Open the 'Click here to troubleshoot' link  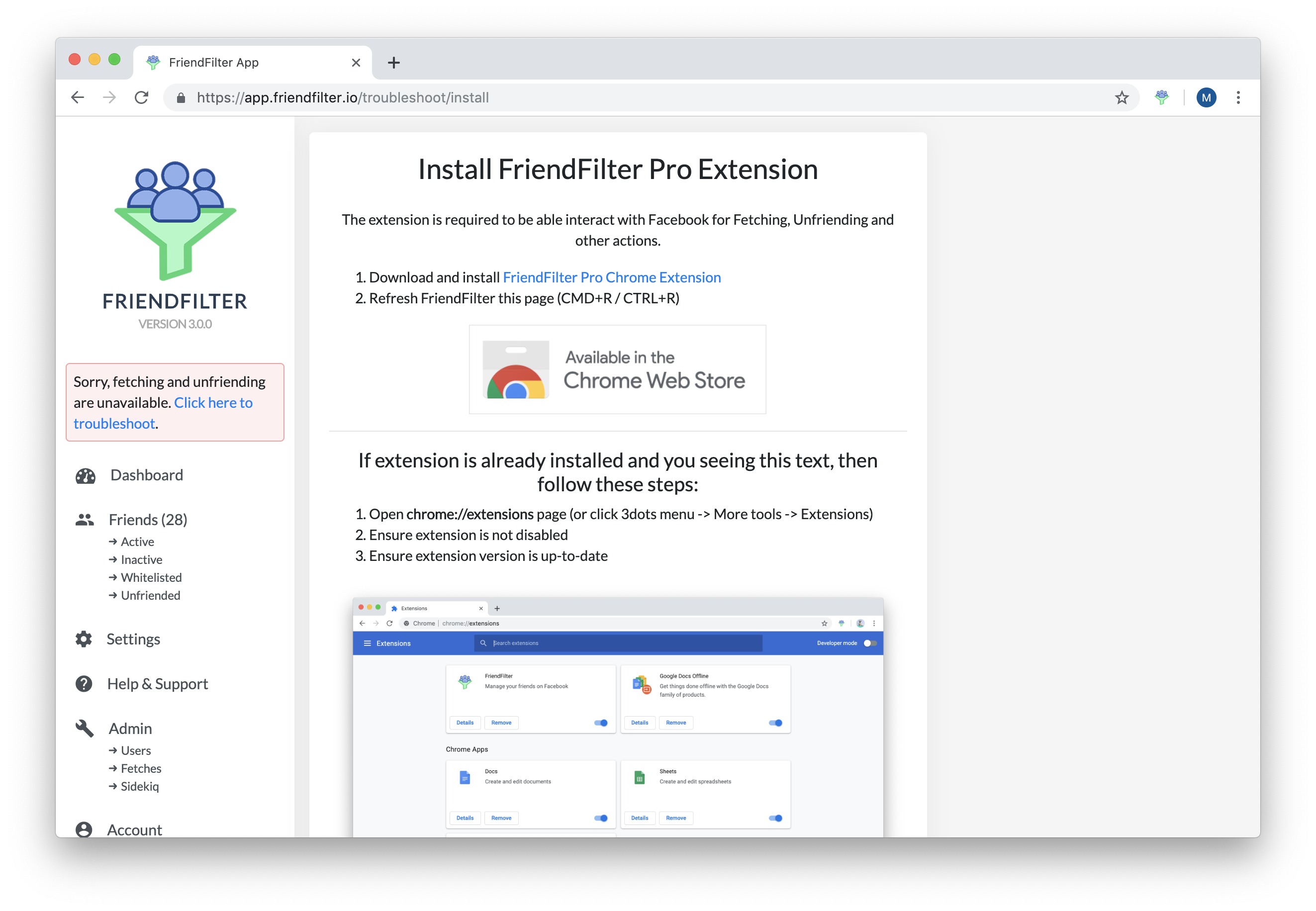pos(213,402)
